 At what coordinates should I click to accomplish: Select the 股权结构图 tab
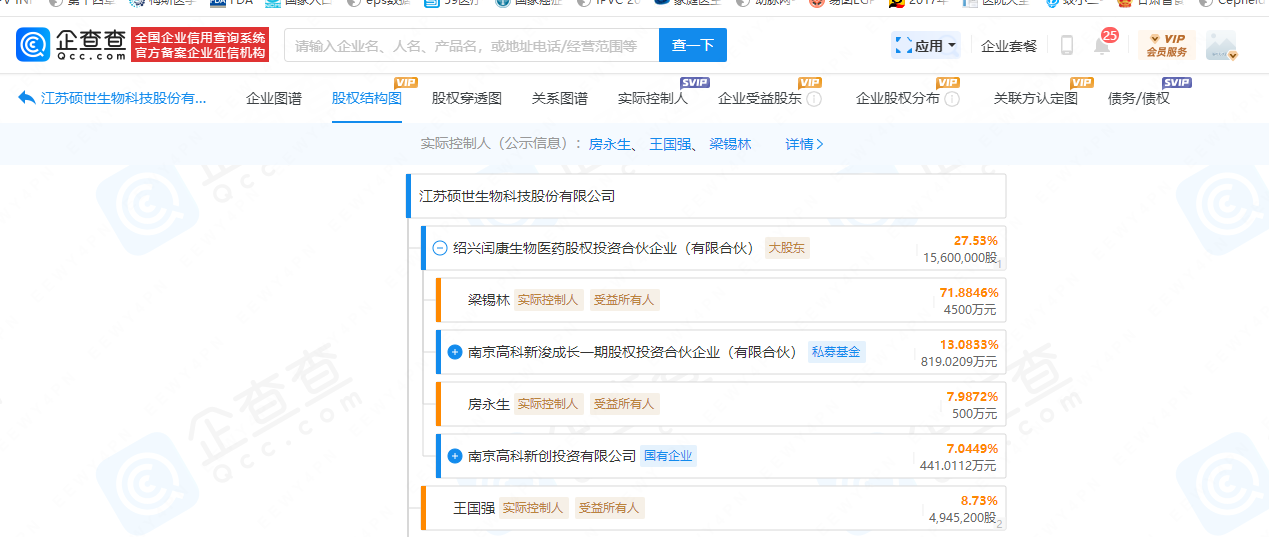[367, 98]
